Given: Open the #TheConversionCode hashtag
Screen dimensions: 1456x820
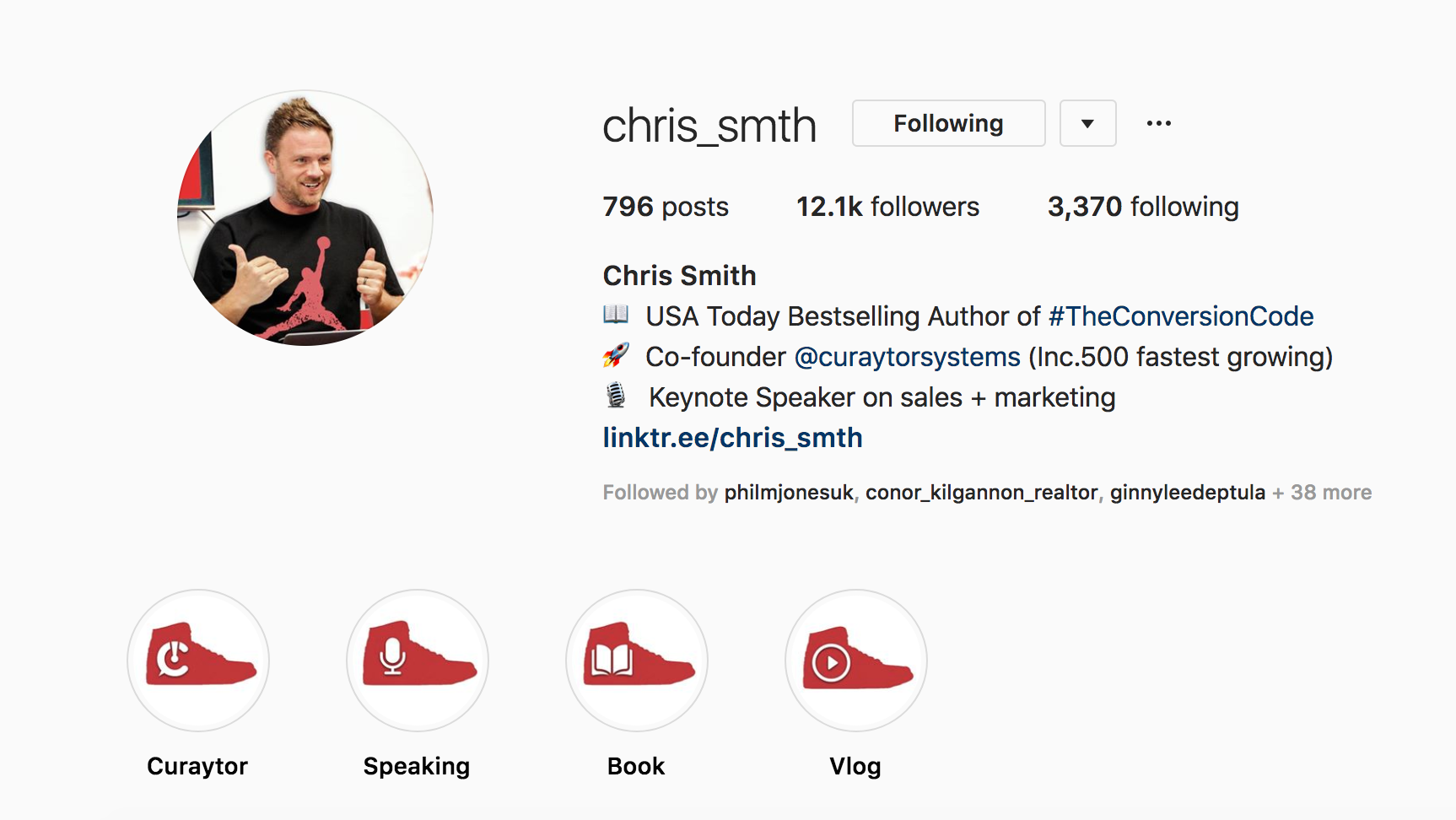Looking at the screenshot, I should 1181,316.
